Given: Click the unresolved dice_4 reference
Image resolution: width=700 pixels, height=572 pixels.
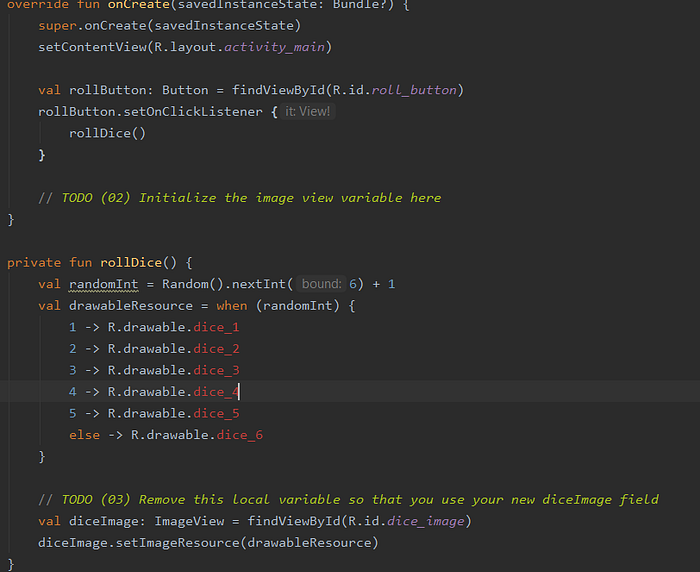Looking at the screenshot, I should (217, 392).
